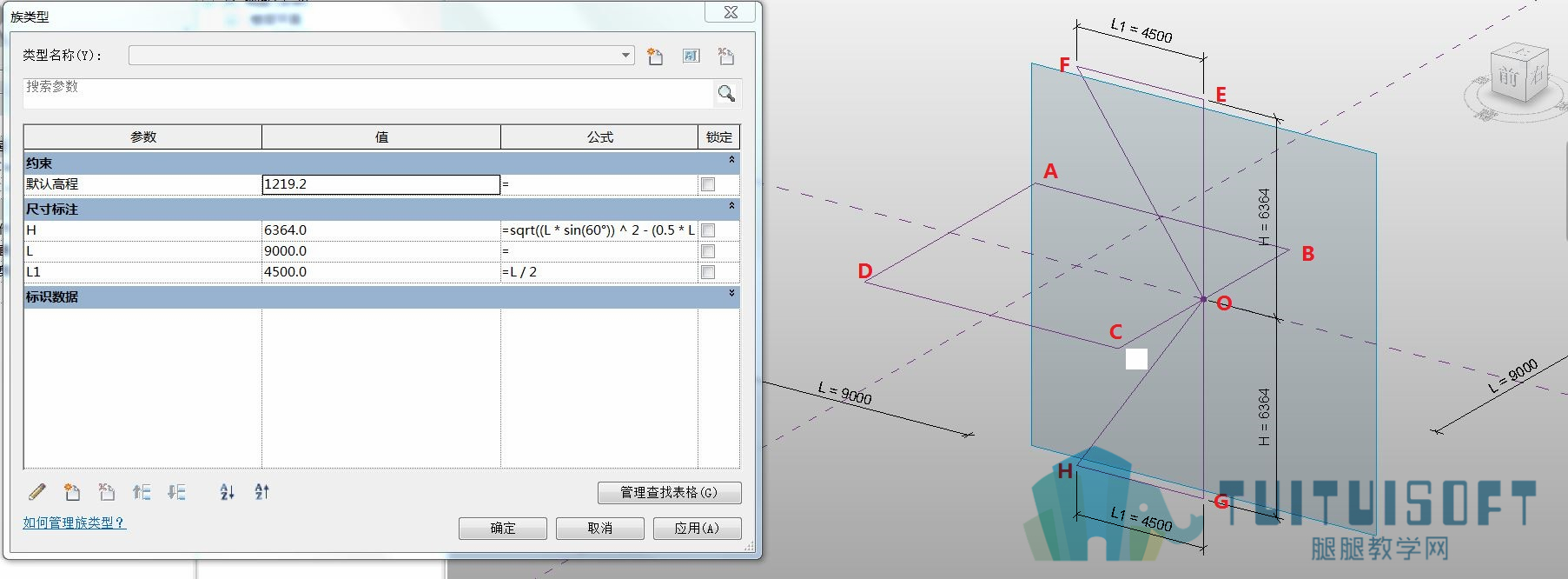Image resolution: width=1568 pixels, height=579 pixels.
Task: Sort parameters in descending order
Action: 261,492
